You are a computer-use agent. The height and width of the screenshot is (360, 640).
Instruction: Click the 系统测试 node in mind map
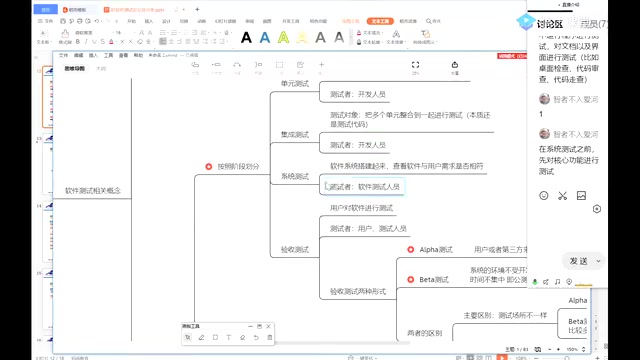[295, 176]
